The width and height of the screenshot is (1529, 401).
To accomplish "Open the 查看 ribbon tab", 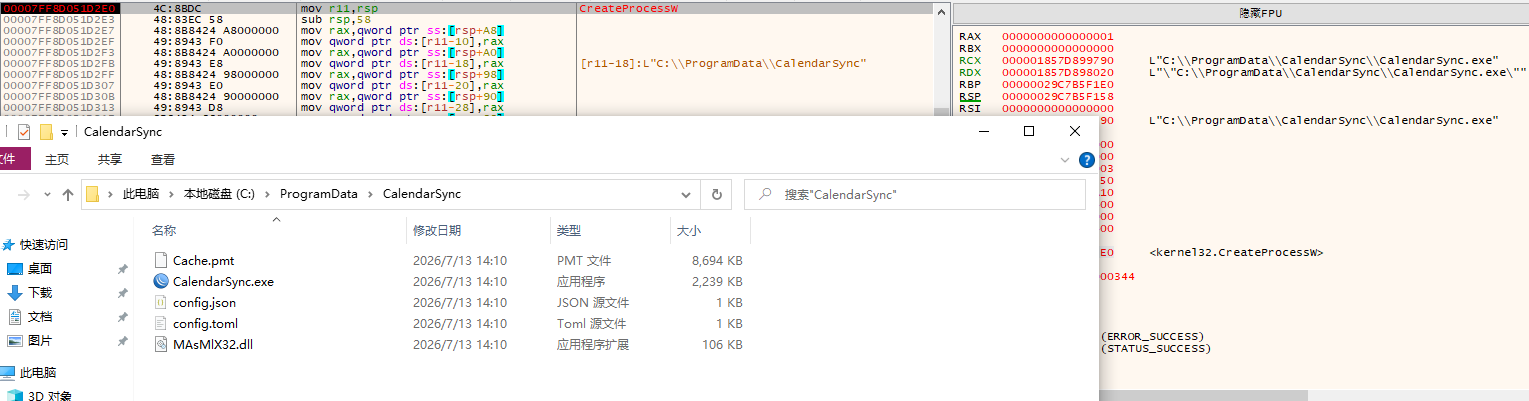I will click(163, 159).
